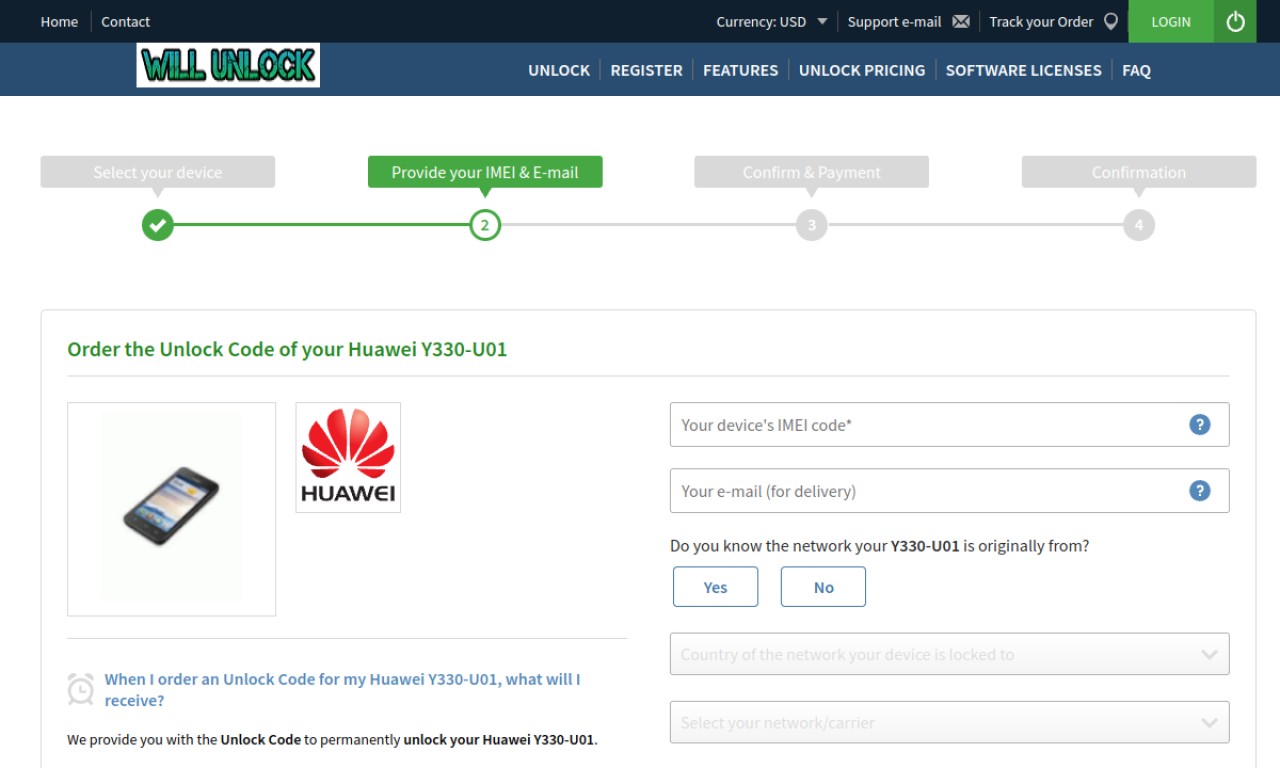Click the 'We provide you with the Unlock Code' text
Viewport: 1280px width, 768px height.
332,740
